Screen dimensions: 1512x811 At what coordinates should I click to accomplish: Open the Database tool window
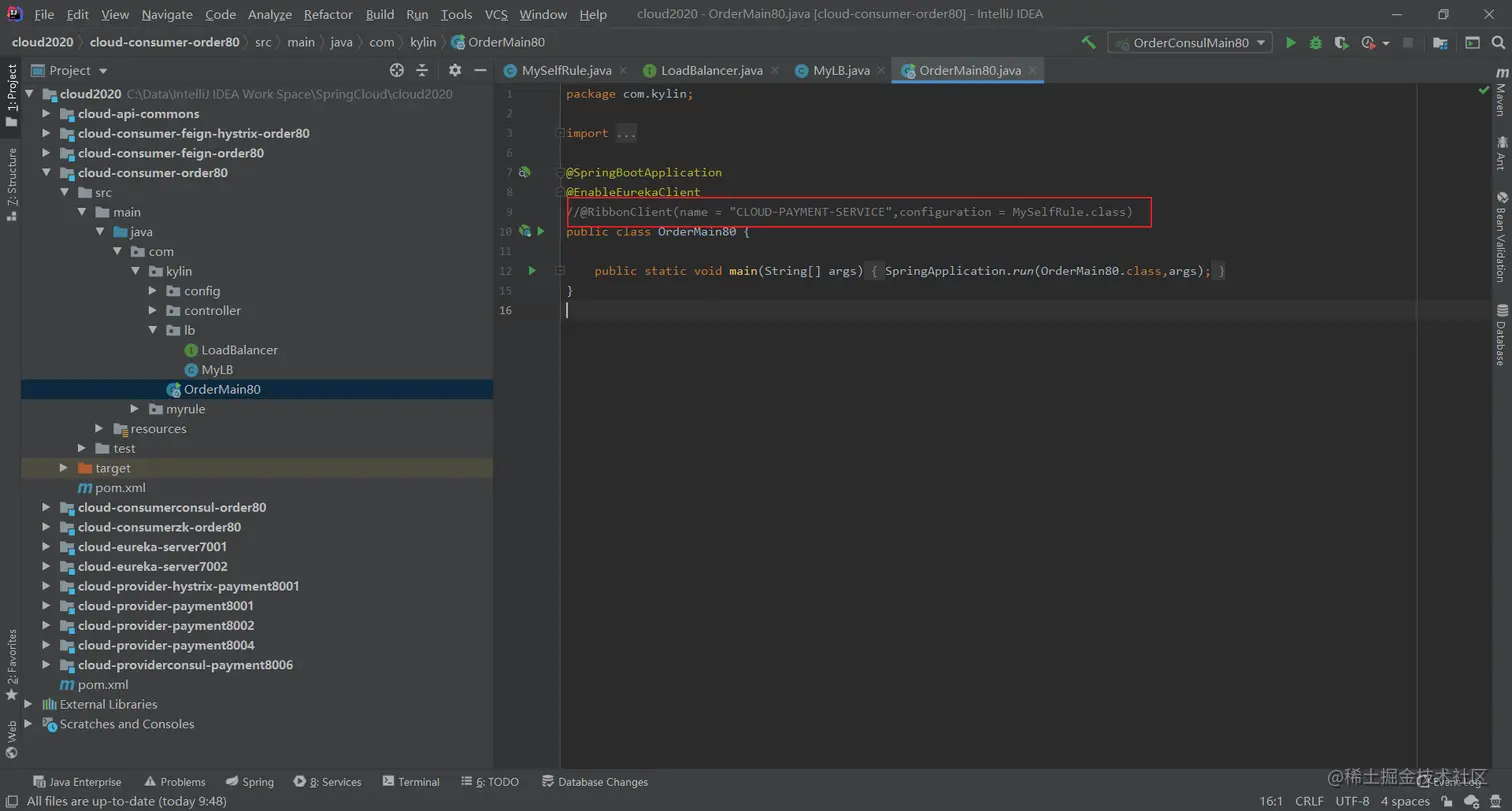[1501, 334]
